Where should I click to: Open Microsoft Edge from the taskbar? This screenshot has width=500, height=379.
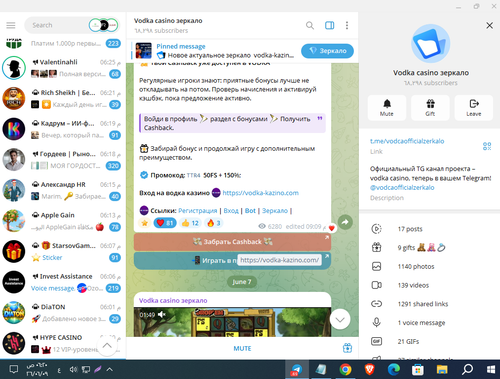pos(394,369)
